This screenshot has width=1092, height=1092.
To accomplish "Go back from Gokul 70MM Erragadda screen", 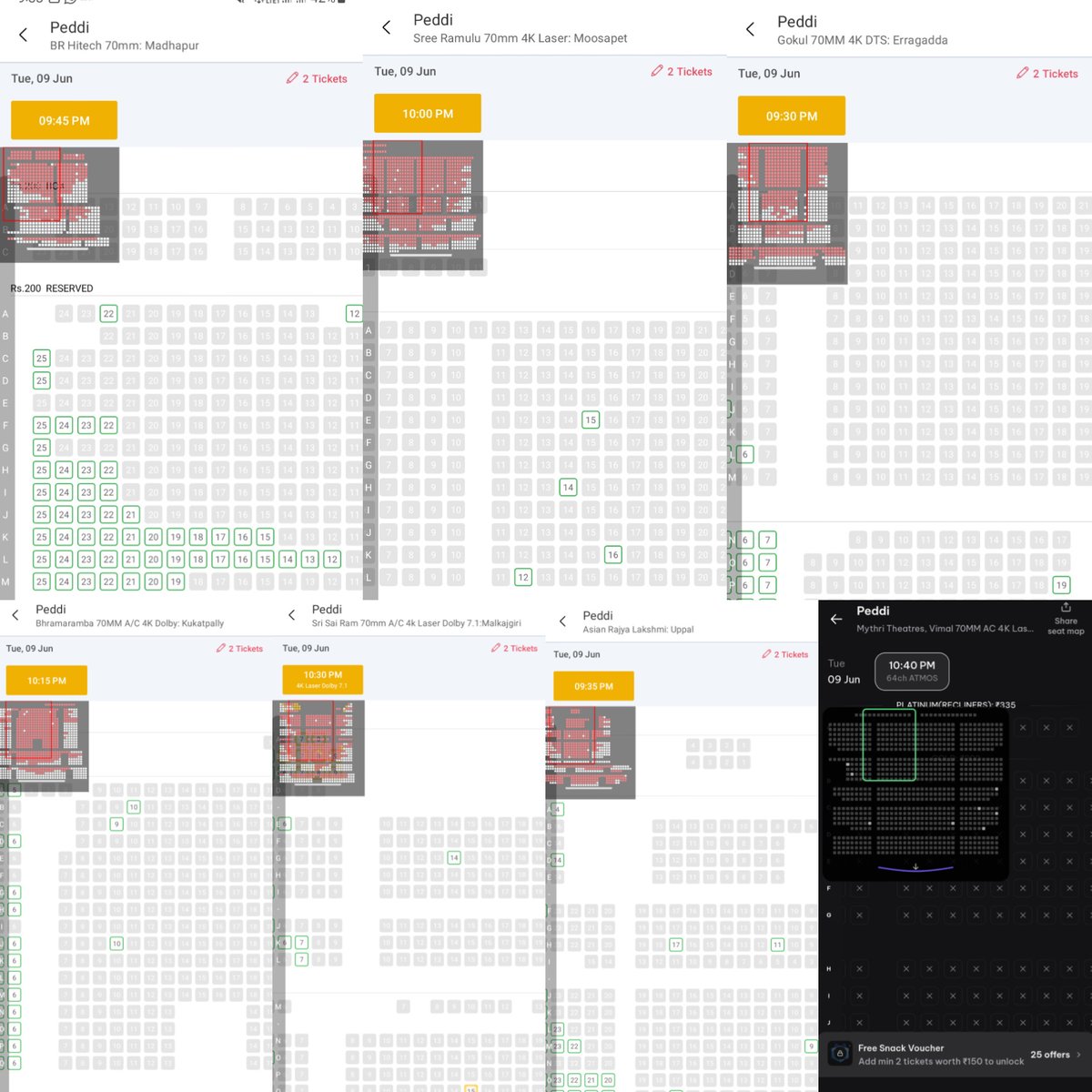I will [x=751, y=29].
